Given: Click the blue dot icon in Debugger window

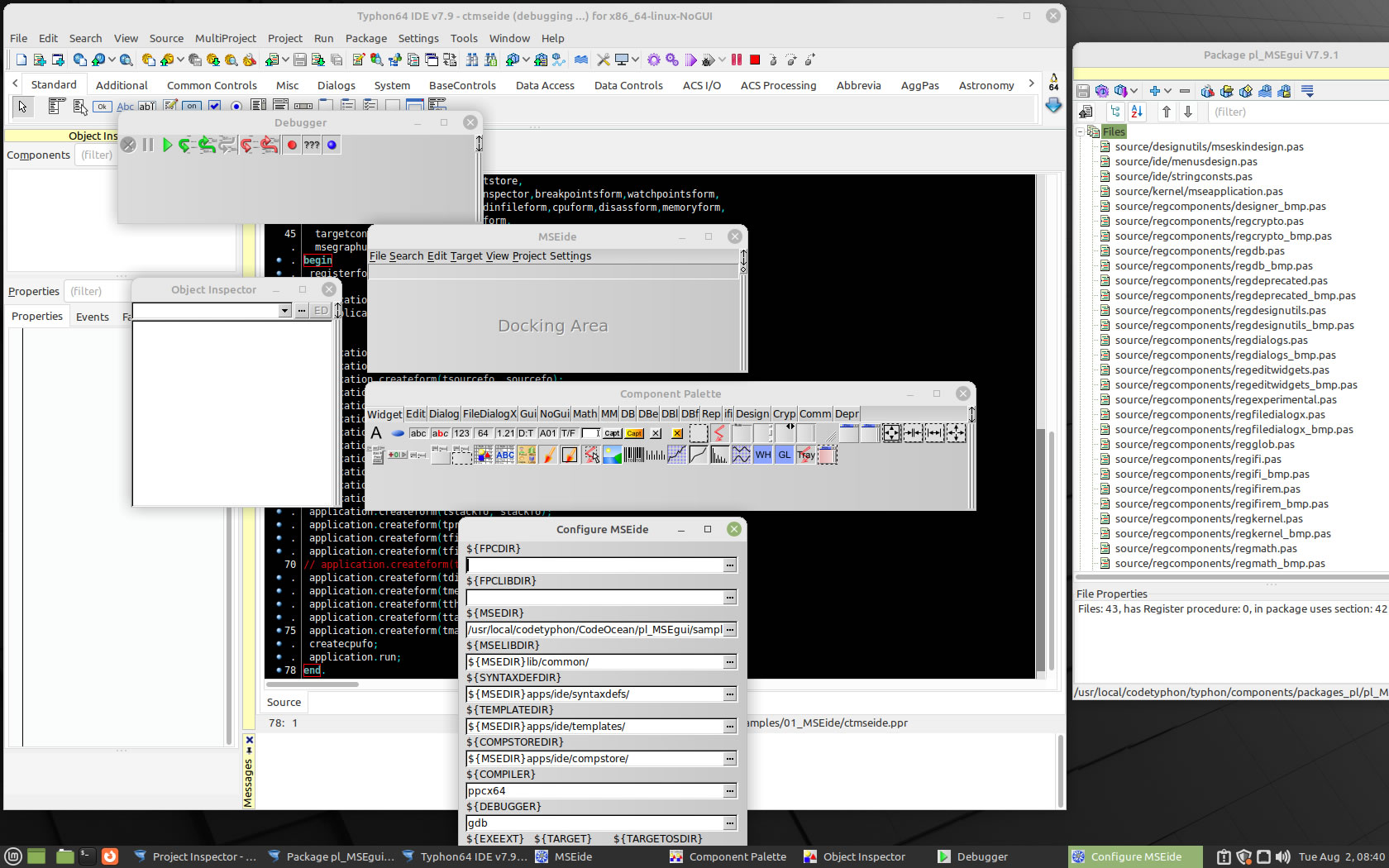Looking at the screenshot, I should coord(332,145).
